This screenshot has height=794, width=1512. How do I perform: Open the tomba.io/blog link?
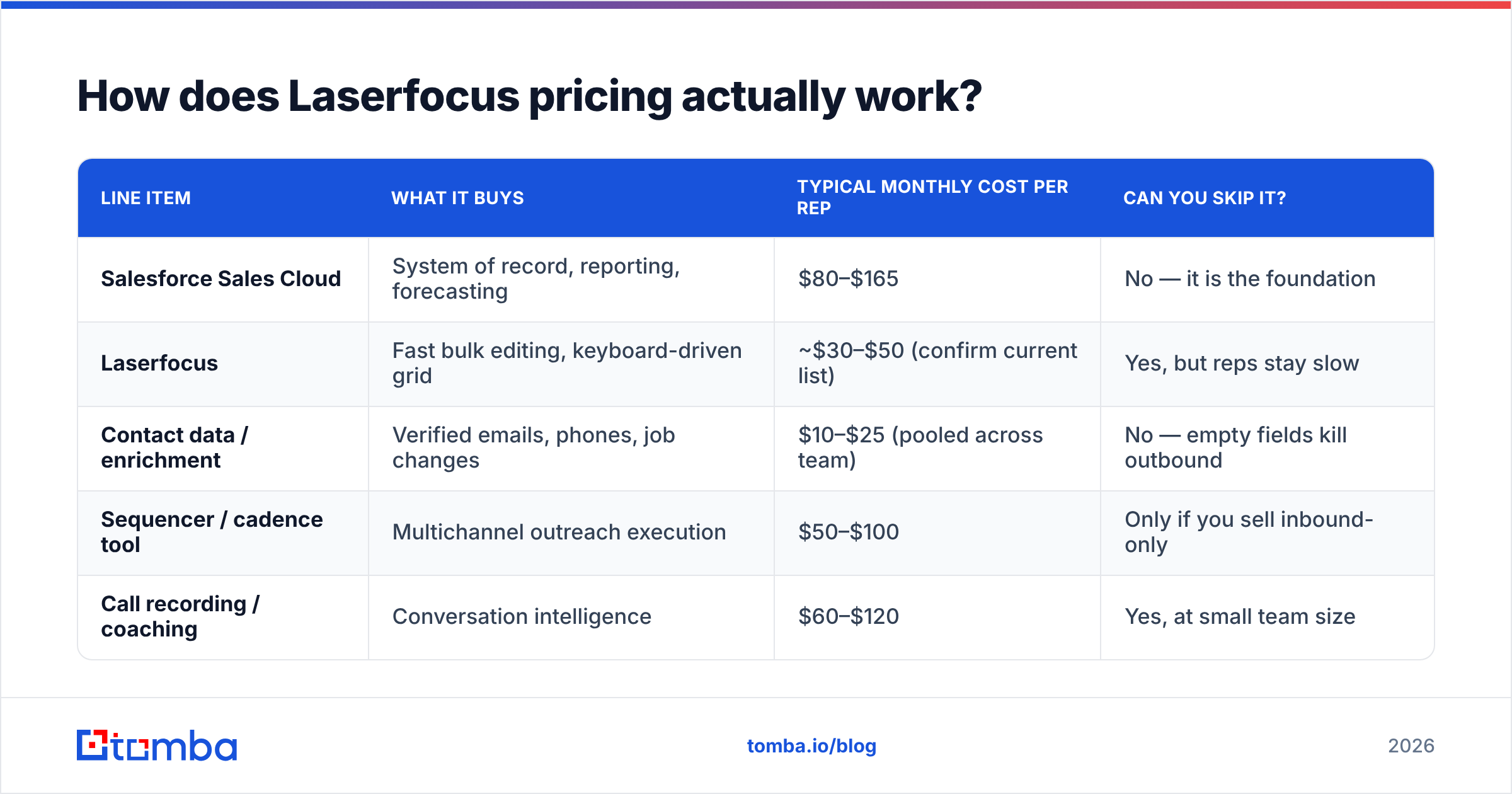click(x=811, y=746)
